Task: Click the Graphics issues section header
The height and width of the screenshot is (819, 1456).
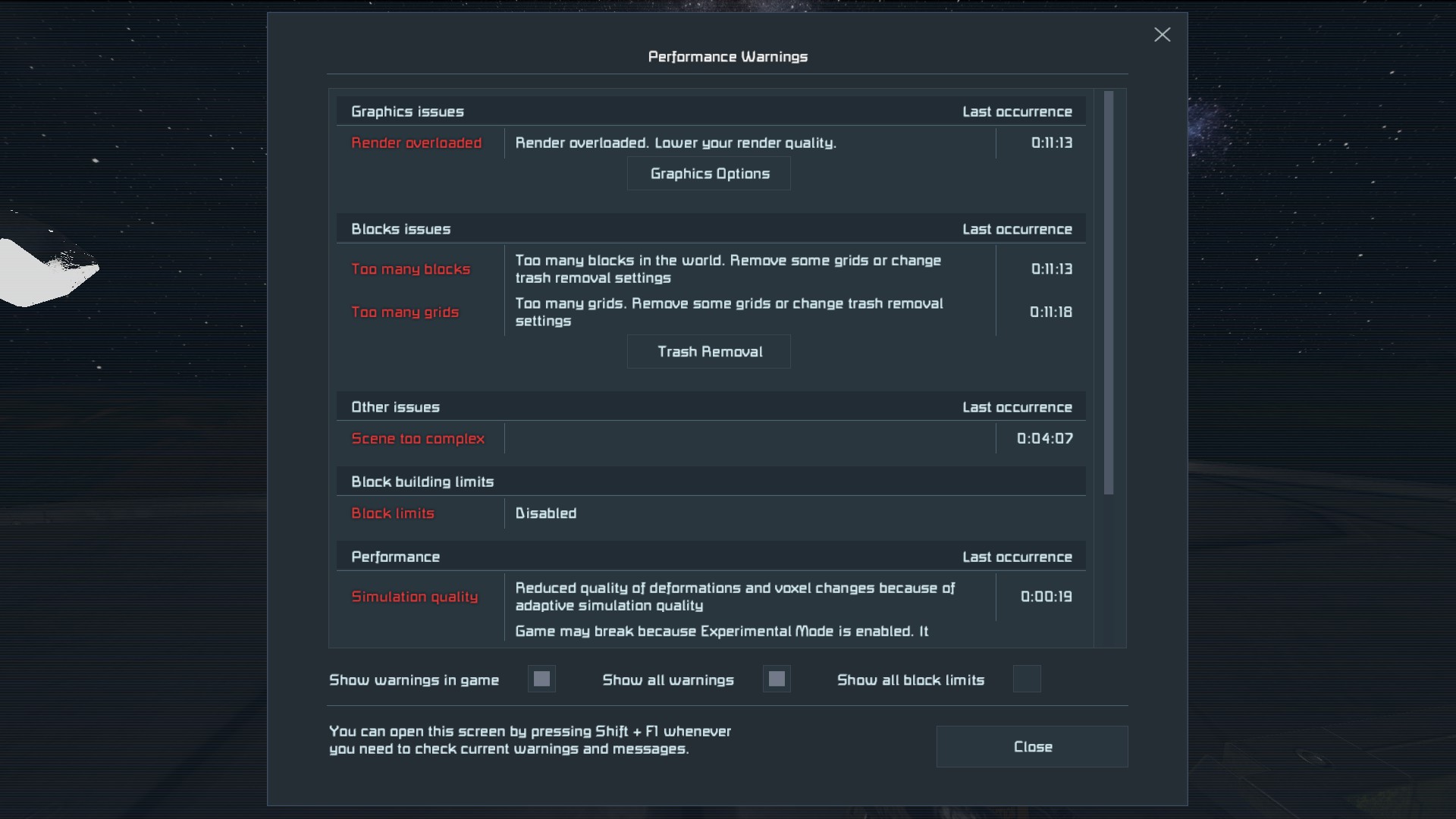Action: 407,111
